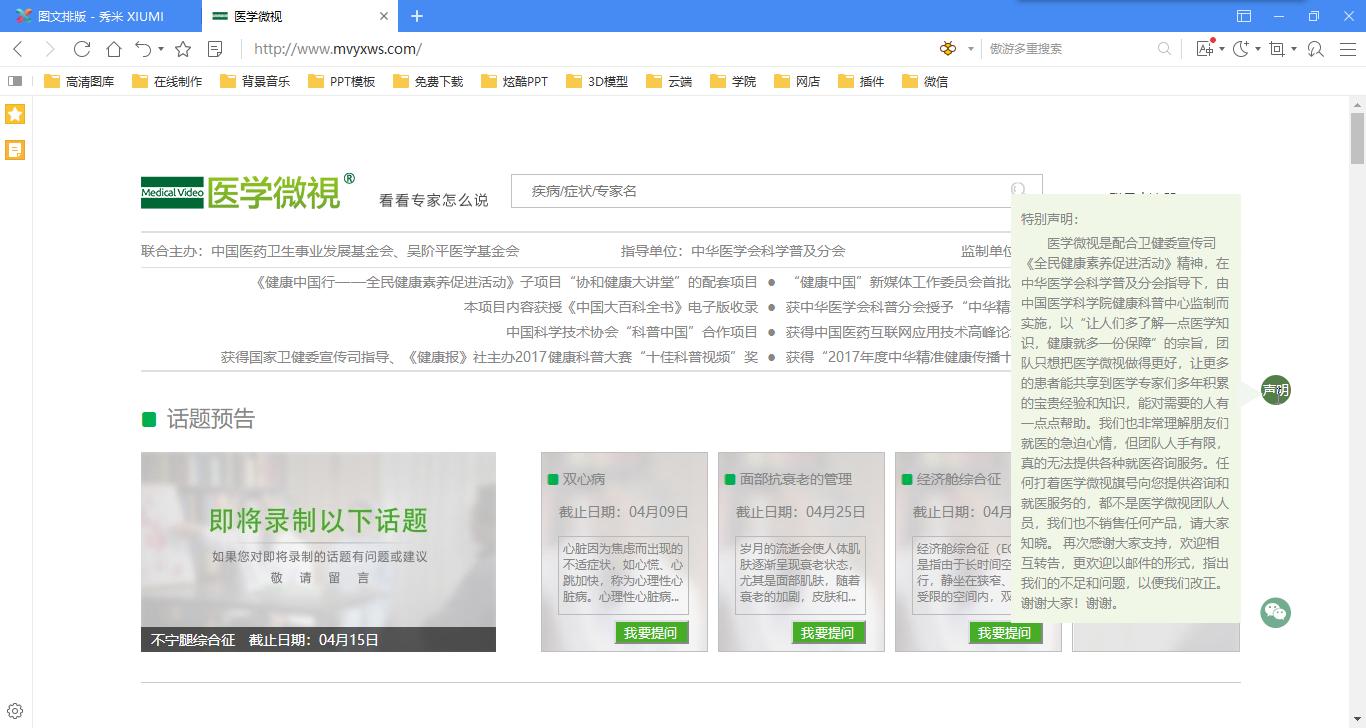
Task: Expand the screenshot tool dropdown arrow
Action: click(x=1294, y=48)
